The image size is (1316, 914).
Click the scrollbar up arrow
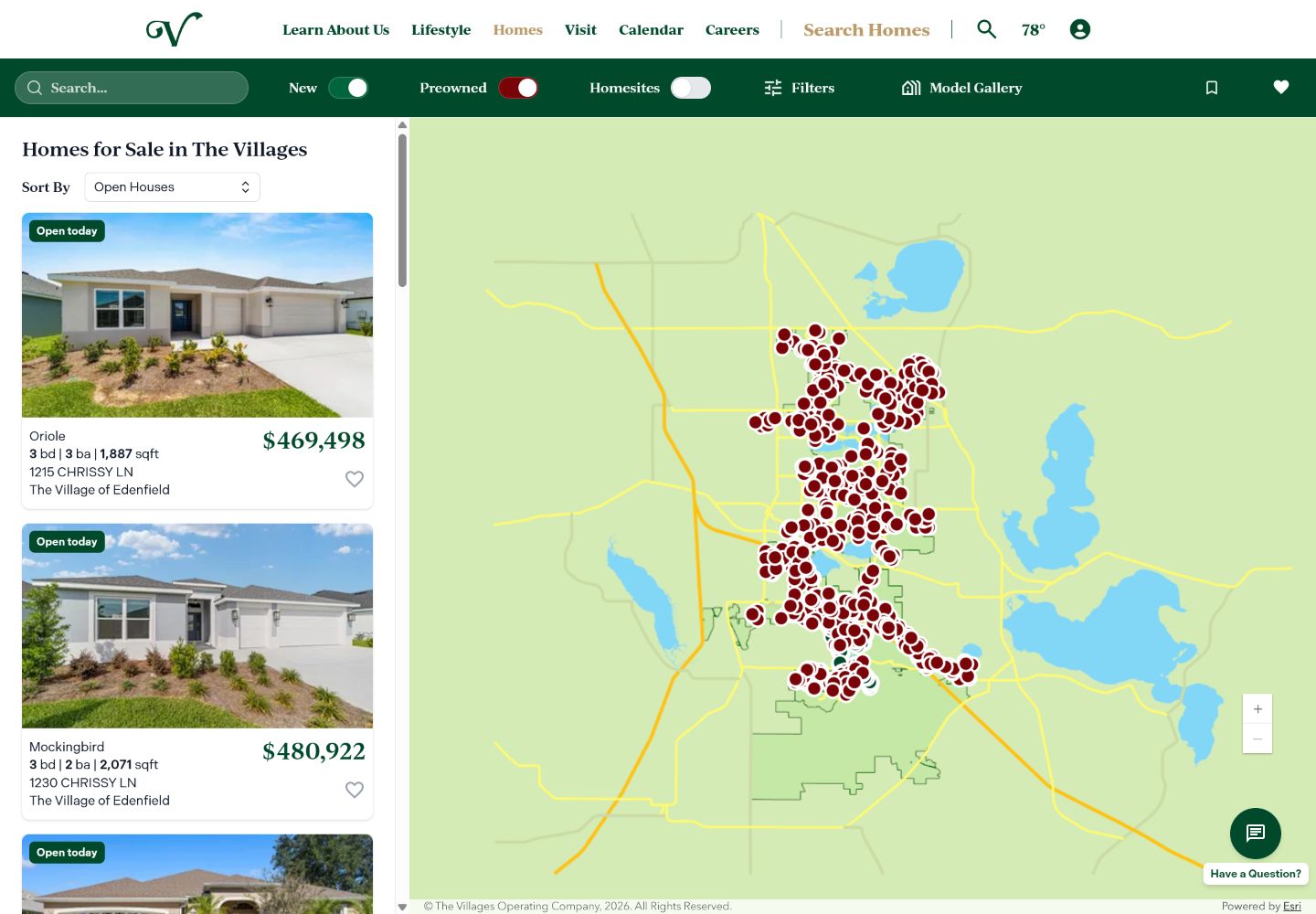pyautogui.click(x=402, y=125)
